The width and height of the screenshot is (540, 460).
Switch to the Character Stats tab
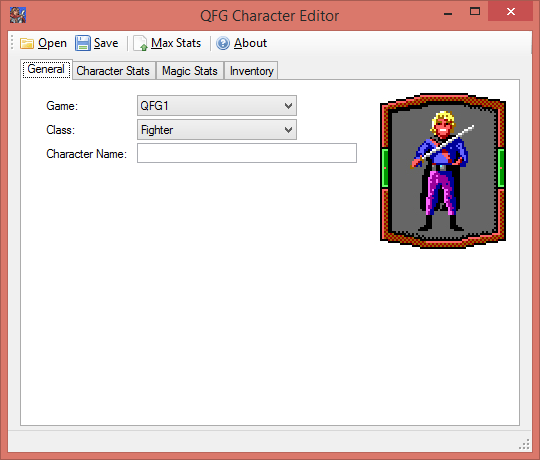point(113,71)
